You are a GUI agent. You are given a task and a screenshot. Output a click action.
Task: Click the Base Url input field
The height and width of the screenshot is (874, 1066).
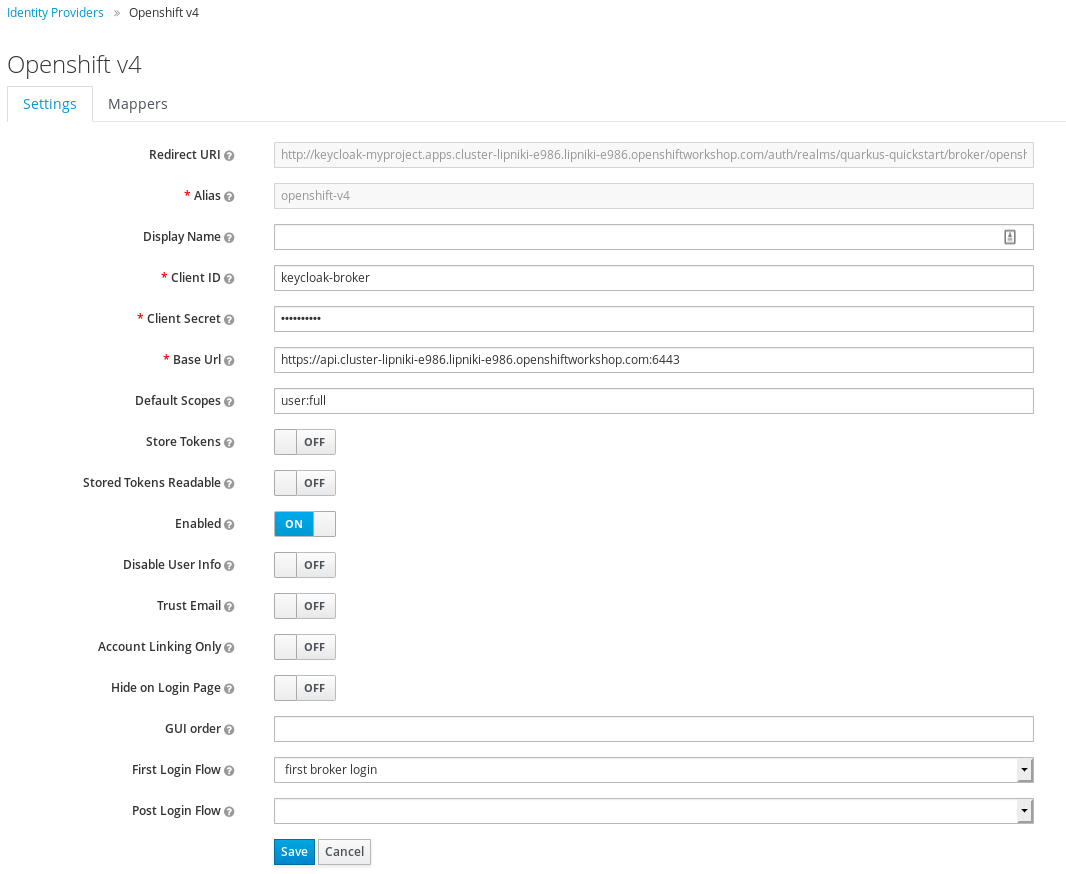coord(653,360)
